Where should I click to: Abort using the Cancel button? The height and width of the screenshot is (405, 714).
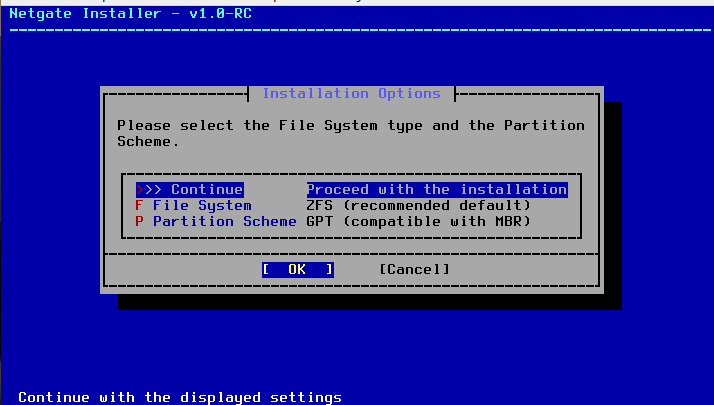click(414, 269)
